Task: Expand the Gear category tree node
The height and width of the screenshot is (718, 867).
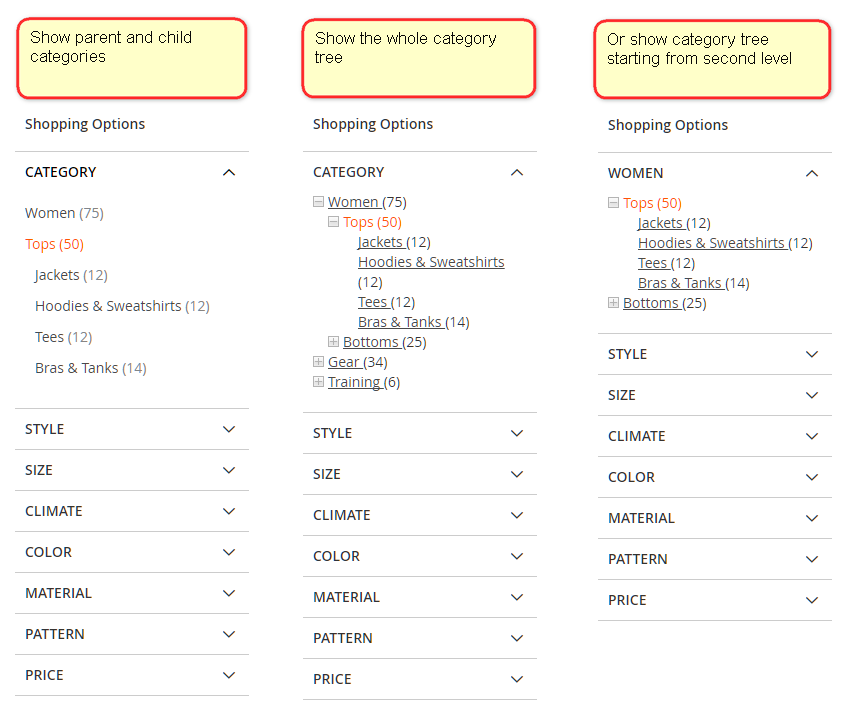Action: click(x=318, y=361)
